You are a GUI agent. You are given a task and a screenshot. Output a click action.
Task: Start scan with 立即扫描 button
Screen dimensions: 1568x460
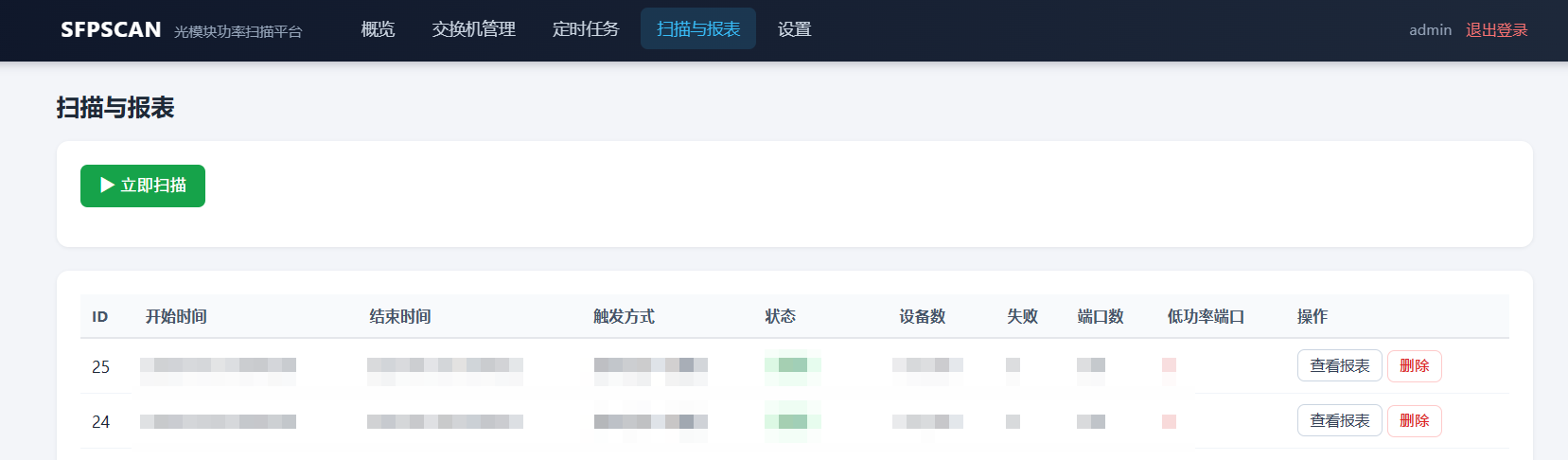click(143, 186)
